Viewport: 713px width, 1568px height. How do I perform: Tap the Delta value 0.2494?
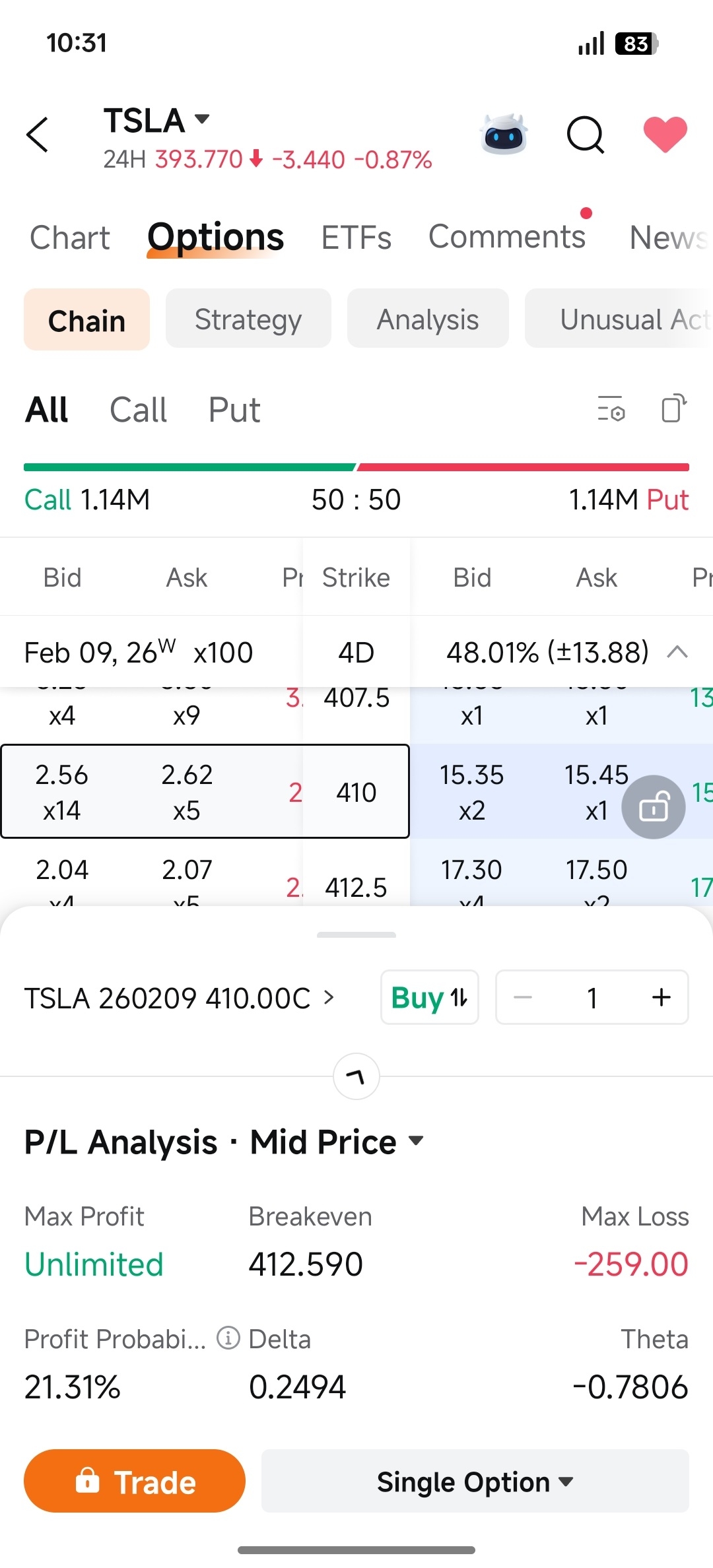tap(297, 1387)
